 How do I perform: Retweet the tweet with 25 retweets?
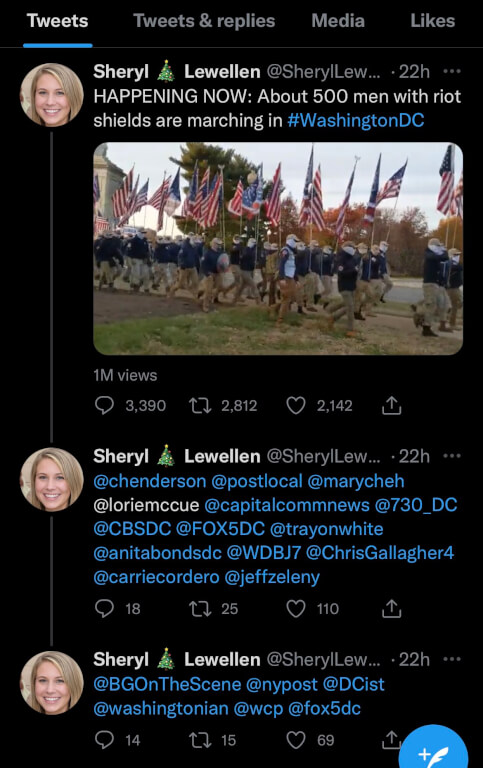point(200,609)
